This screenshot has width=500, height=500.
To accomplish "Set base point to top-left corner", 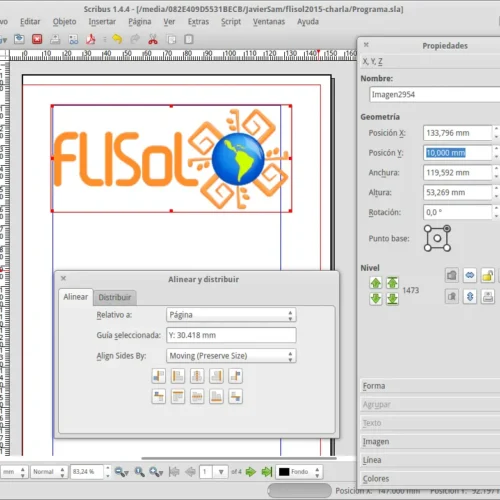I will 428,229.
